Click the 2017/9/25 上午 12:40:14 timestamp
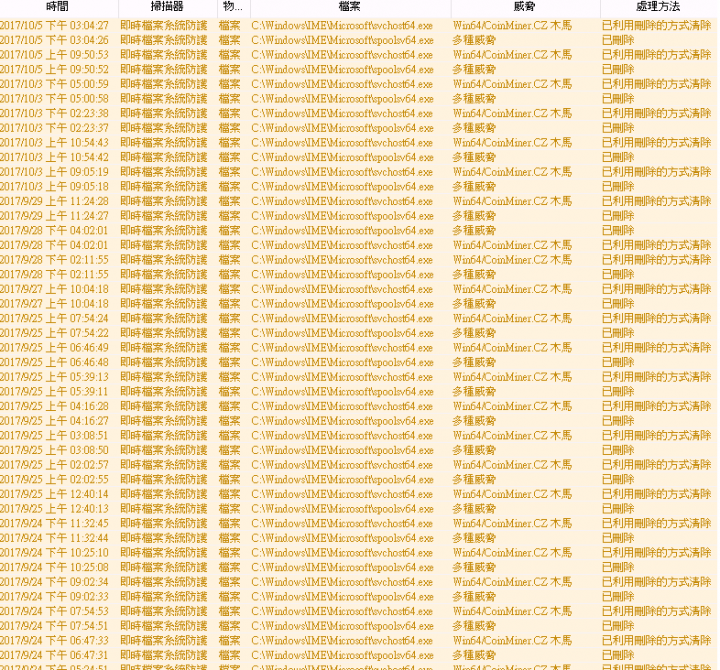The height and width of the screenshot is (670, 720). 54,495
